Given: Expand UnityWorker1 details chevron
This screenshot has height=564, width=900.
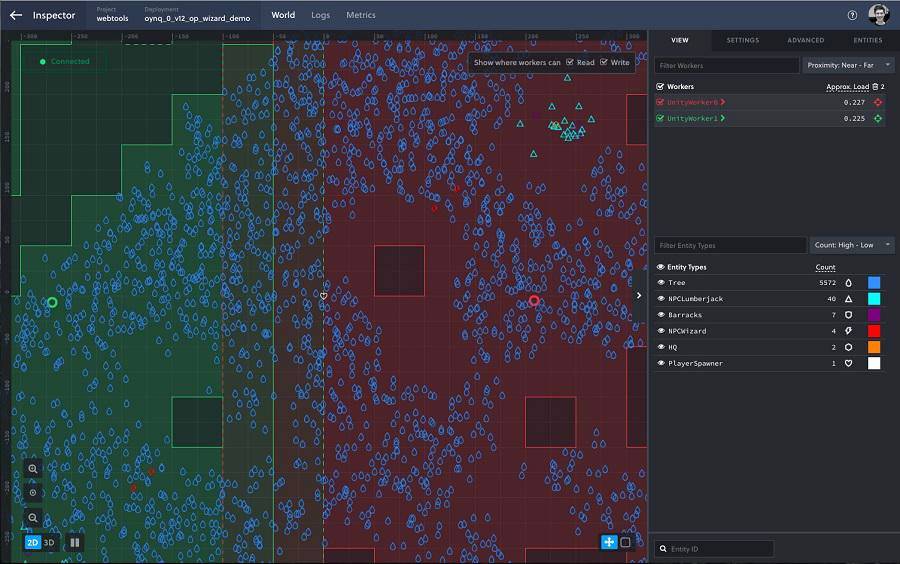Looking at the screenshot, I should pyautogui.click(x=723, y=118).
